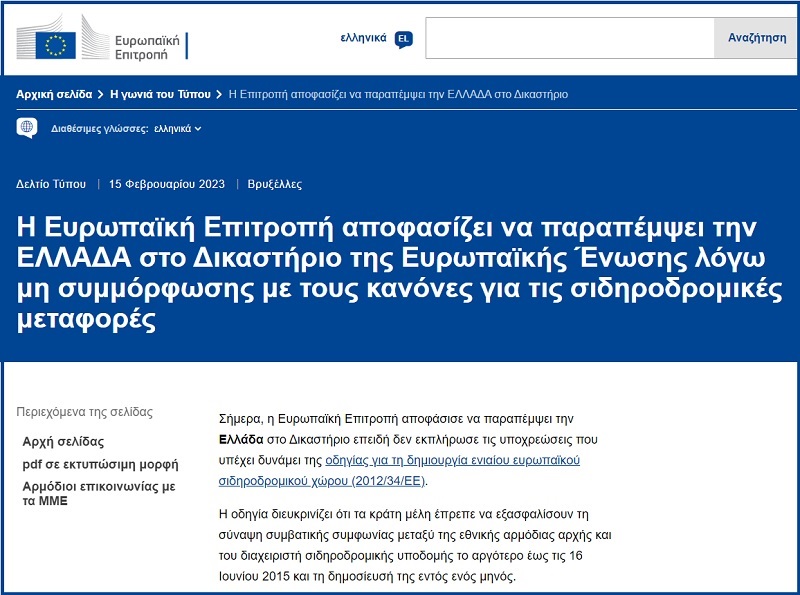Viewport: 800px width, 595px height.
Task: Click the globe languages icon
Action: pos(27,128)
